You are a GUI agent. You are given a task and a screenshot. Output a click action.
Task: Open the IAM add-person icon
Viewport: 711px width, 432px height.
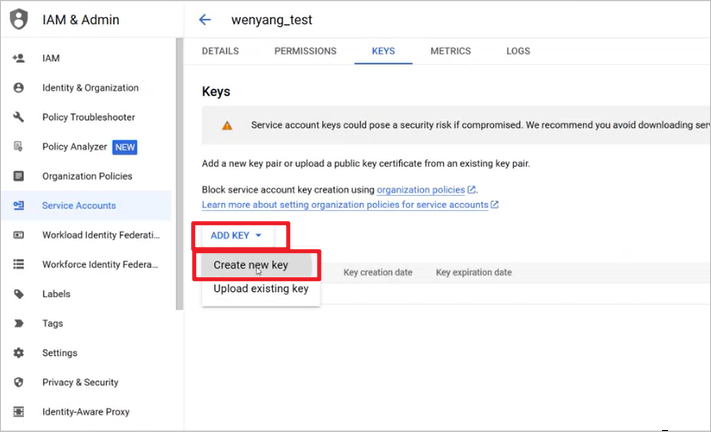point(19,58)
